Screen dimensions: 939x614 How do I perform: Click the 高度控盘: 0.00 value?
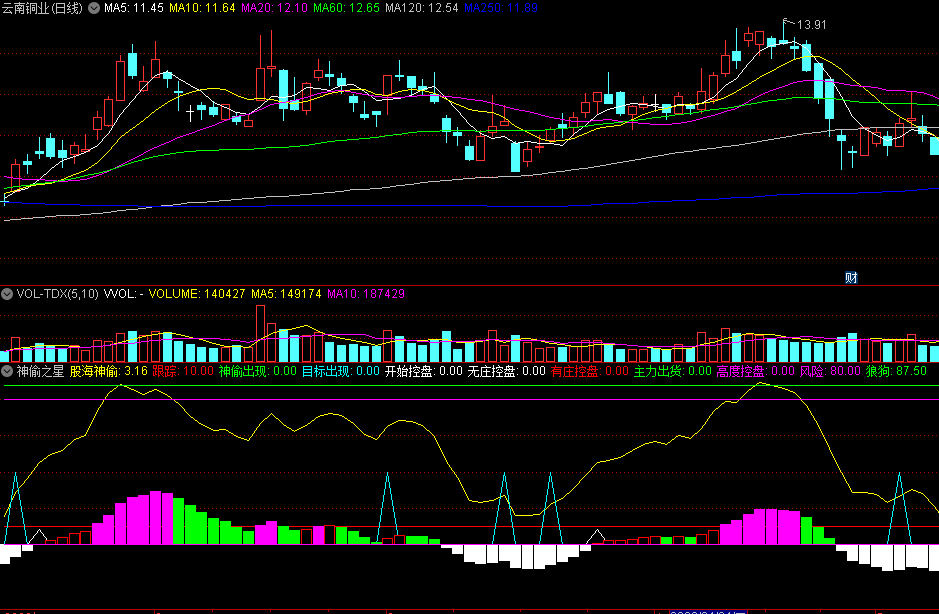[x=756, y=371]
